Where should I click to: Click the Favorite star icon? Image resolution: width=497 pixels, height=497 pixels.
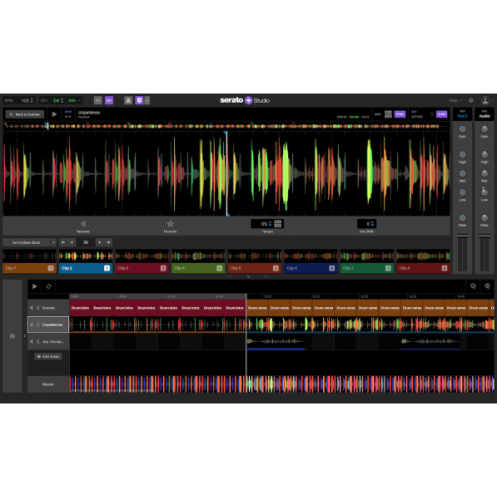coord(170,224)
